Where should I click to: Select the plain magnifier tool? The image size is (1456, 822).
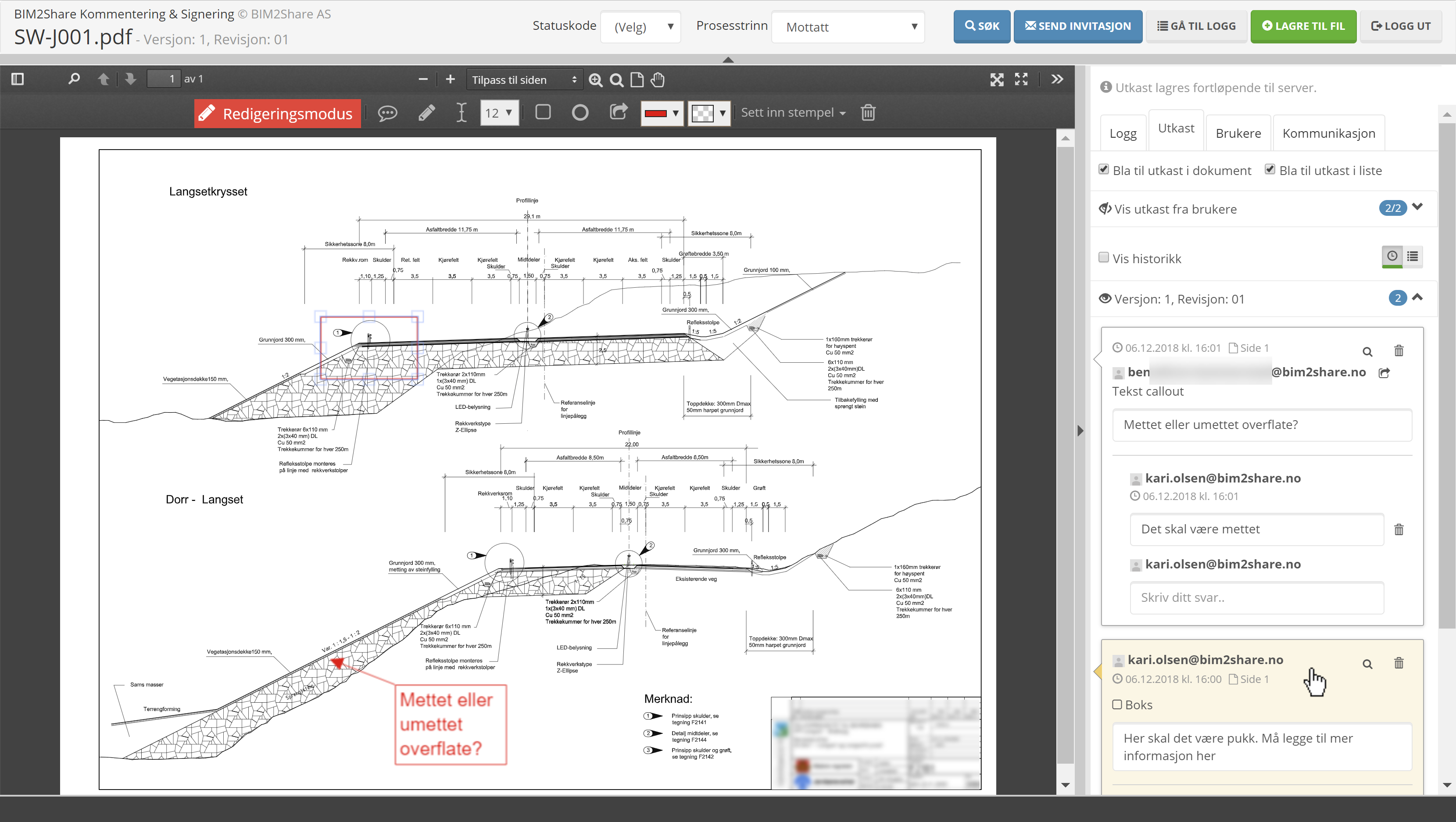(x=617, y=80)
